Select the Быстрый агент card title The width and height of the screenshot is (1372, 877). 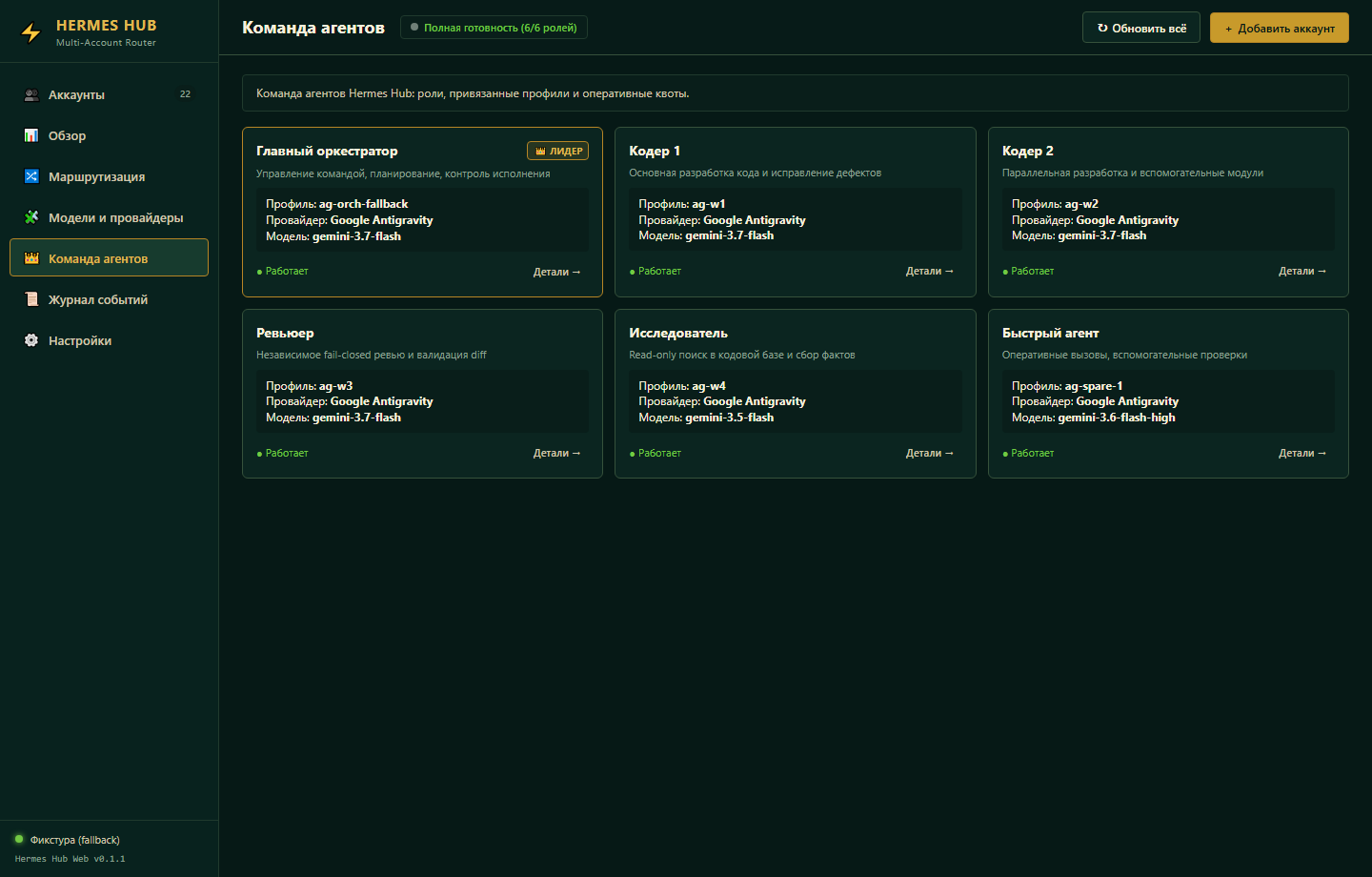click(1050, 333)
